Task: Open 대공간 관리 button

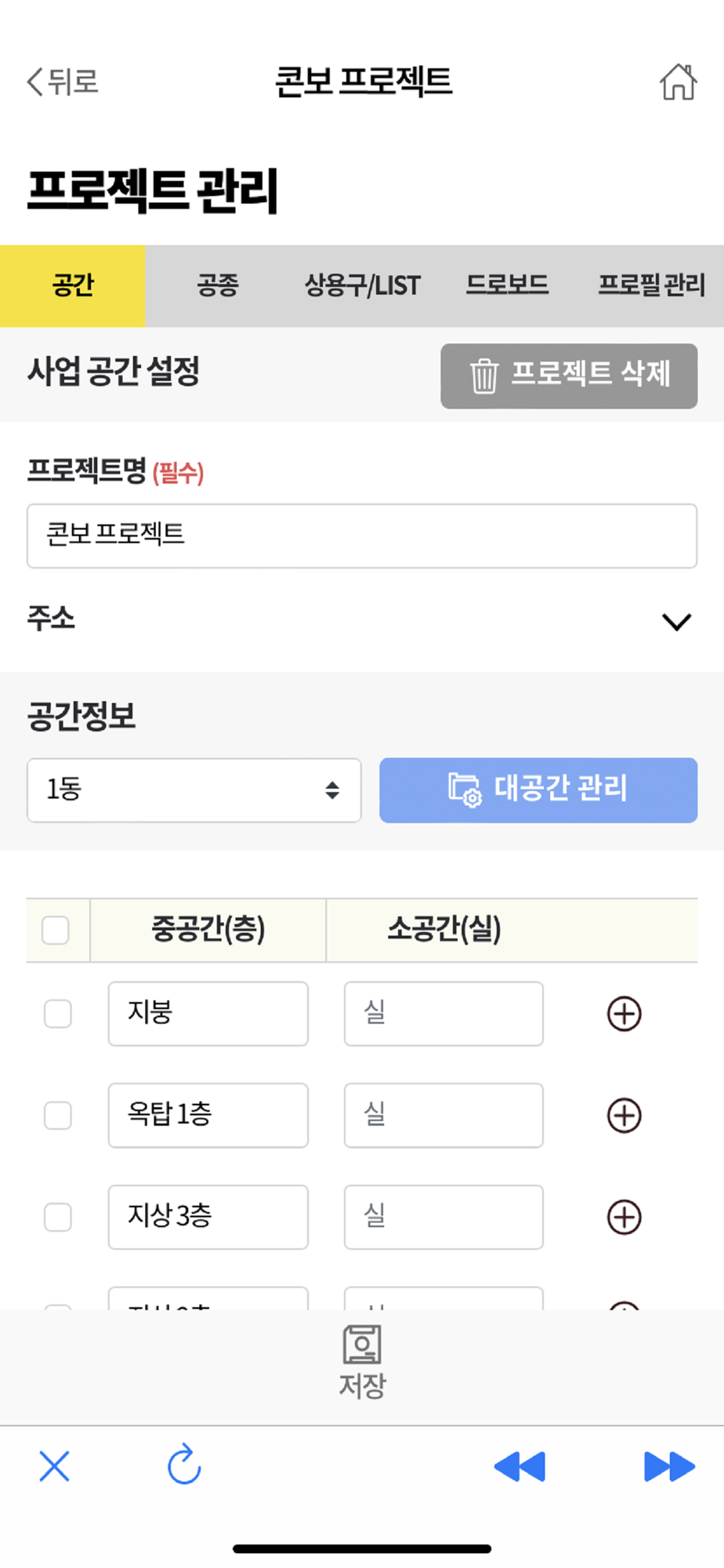Action: [538, 789]
